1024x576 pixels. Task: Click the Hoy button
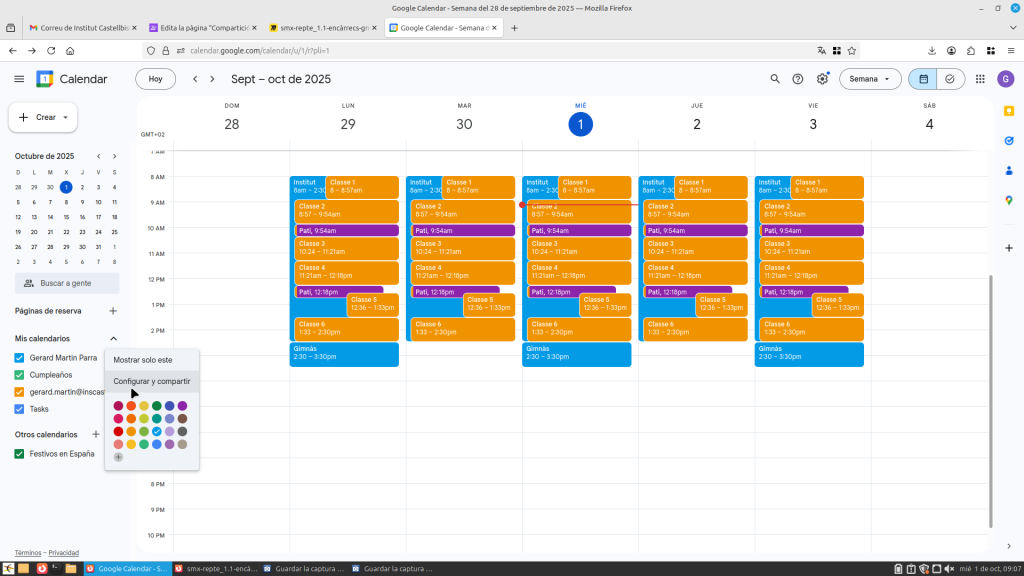pyautogui.click(x=155, y=79)
